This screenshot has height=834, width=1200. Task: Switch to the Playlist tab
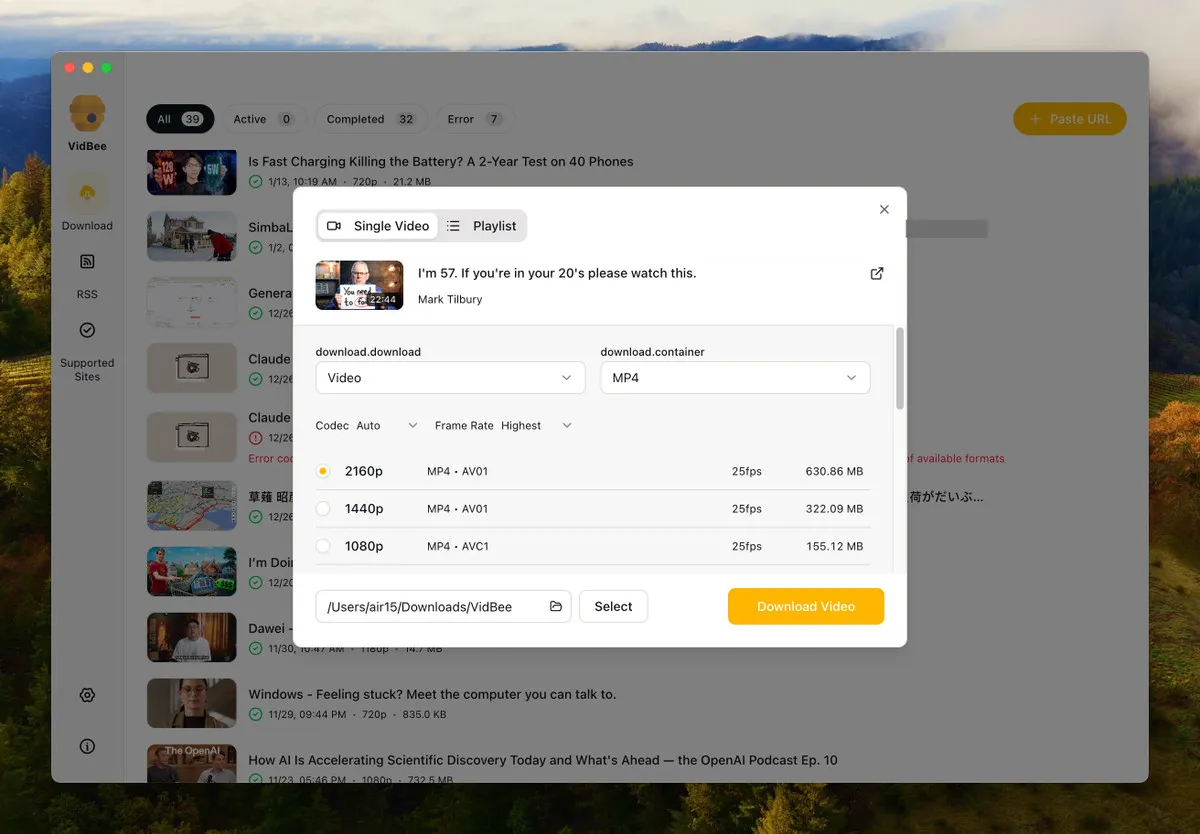483,226
